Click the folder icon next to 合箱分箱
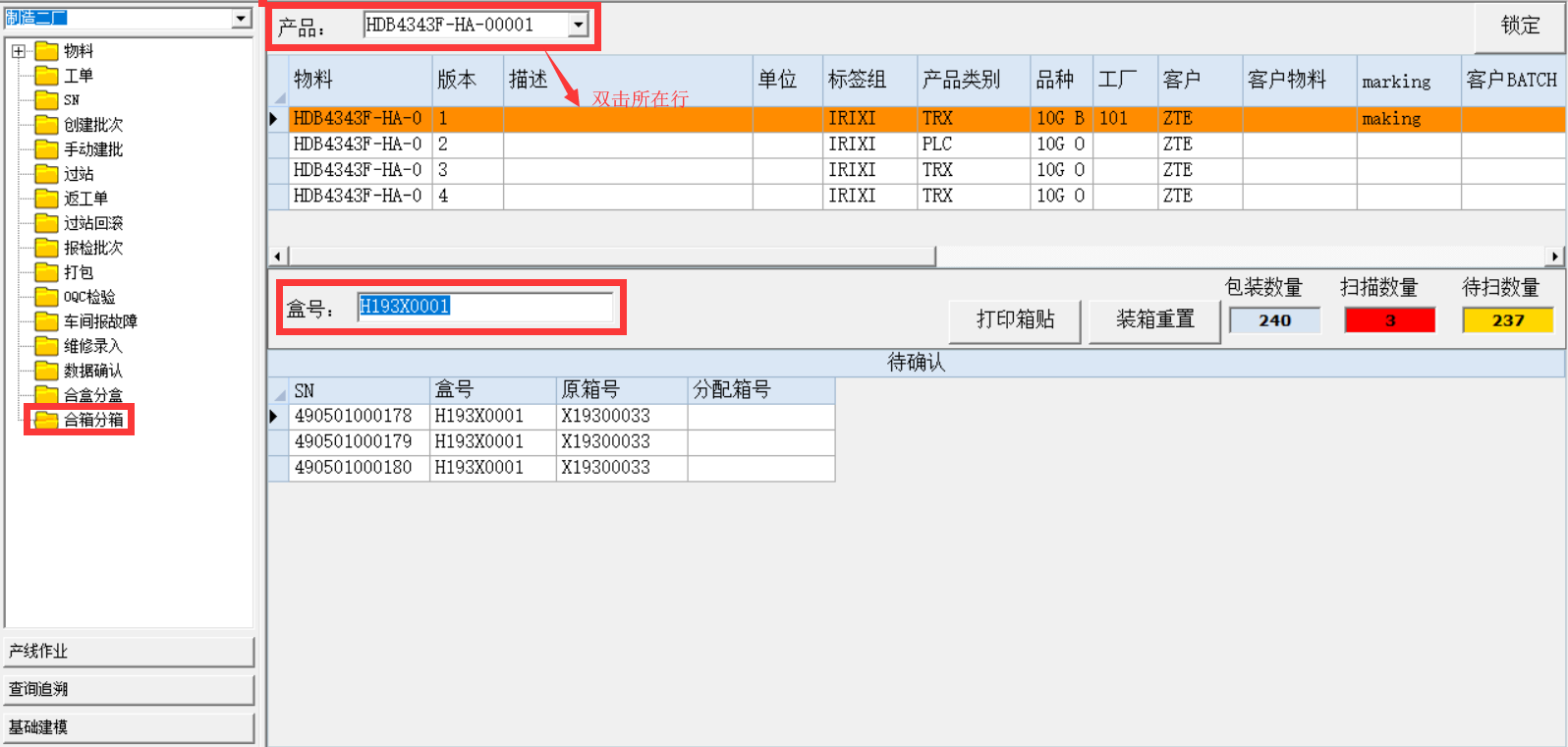Screen dimensions: 1568x747 (x=46, y=420)
